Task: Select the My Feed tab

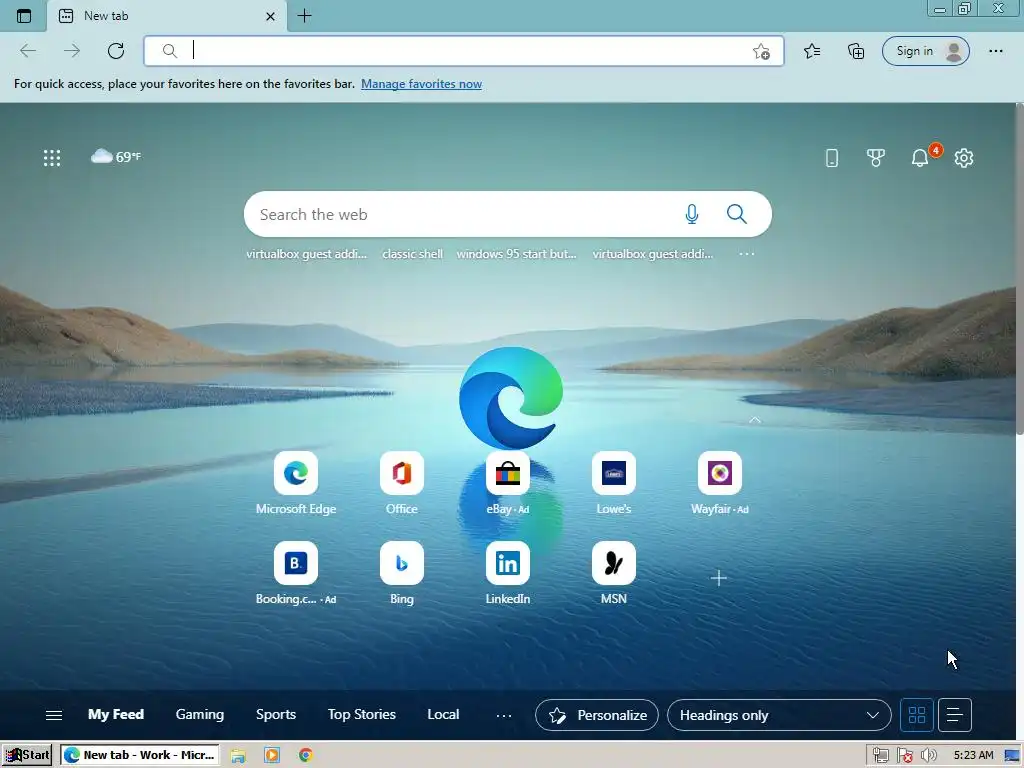Action: coord(116,714)
